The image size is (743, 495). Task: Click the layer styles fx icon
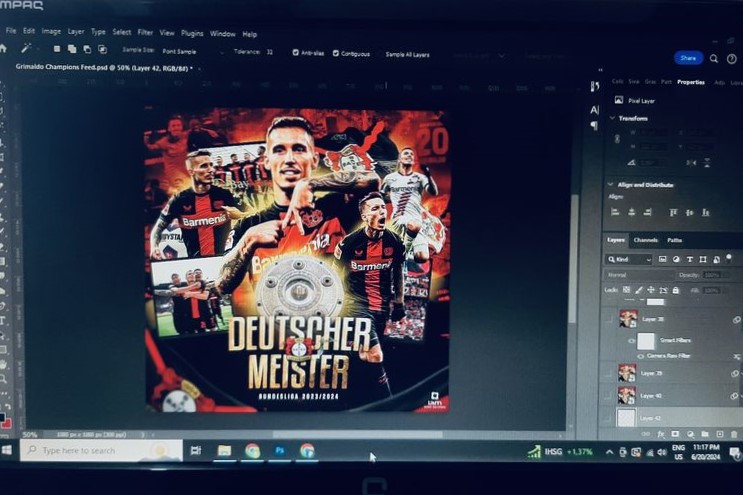point(661,434)
